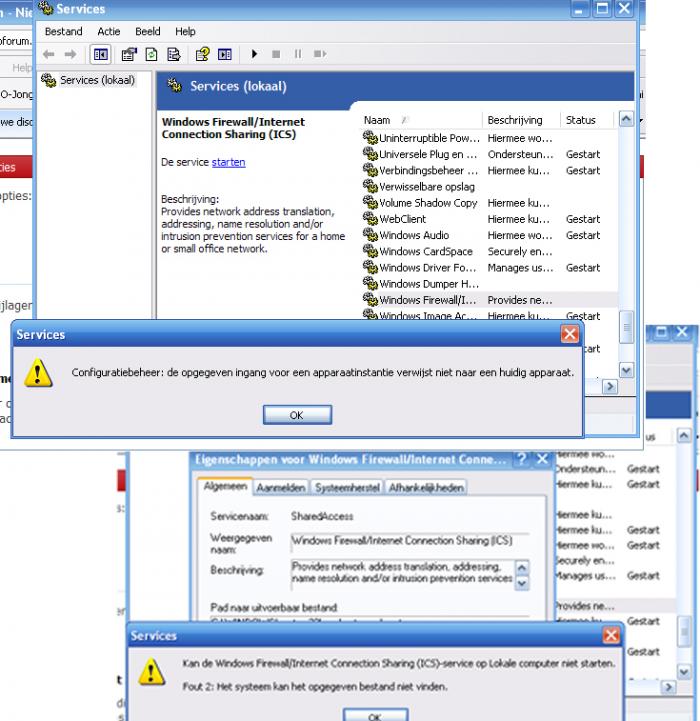Click the Forward arrow in Services toolbar
This screenshot has height=721, width=700.
[x=70, y=54]
